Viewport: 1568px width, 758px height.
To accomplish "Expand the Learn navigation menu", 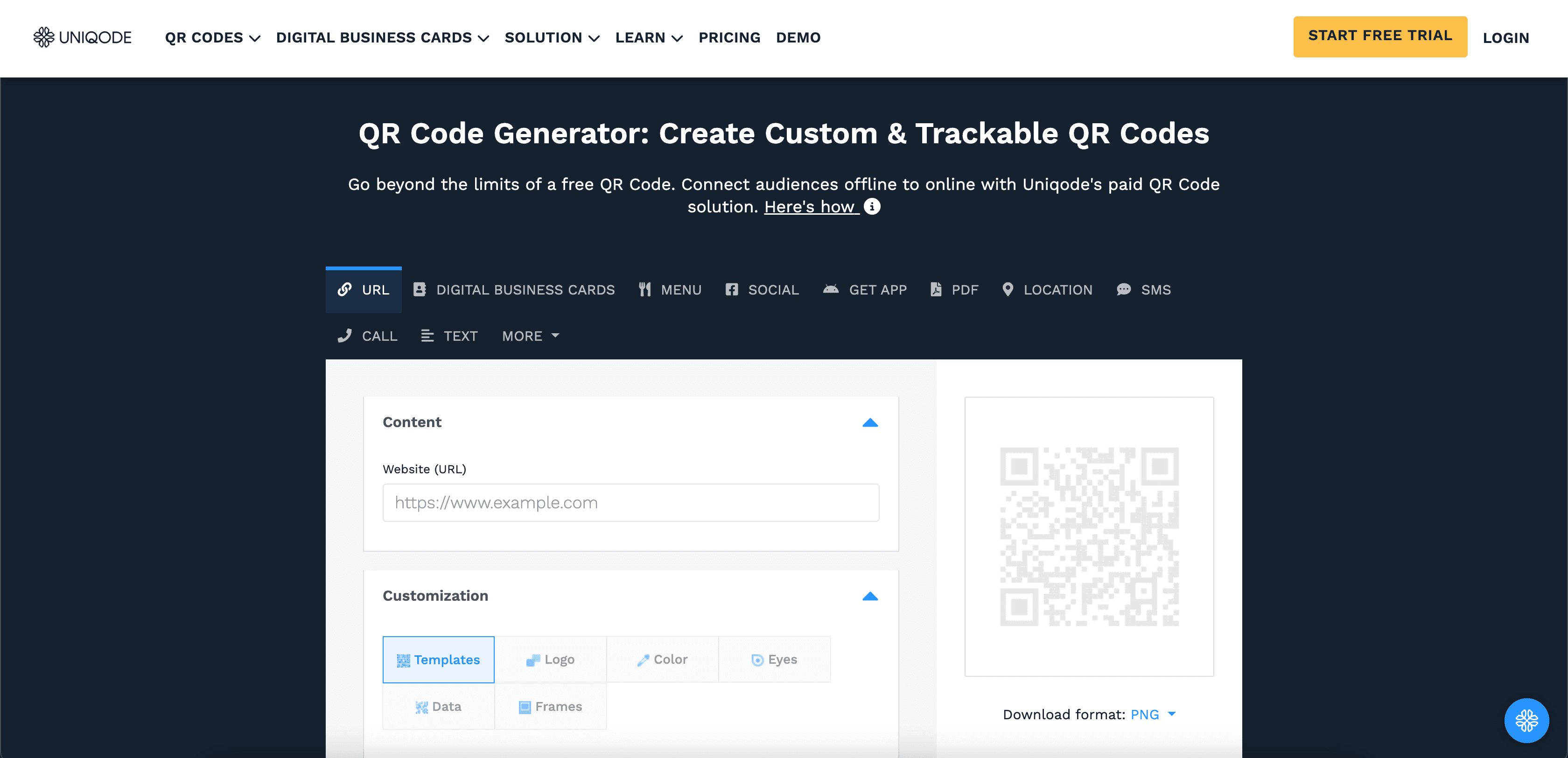I will 649,38.
